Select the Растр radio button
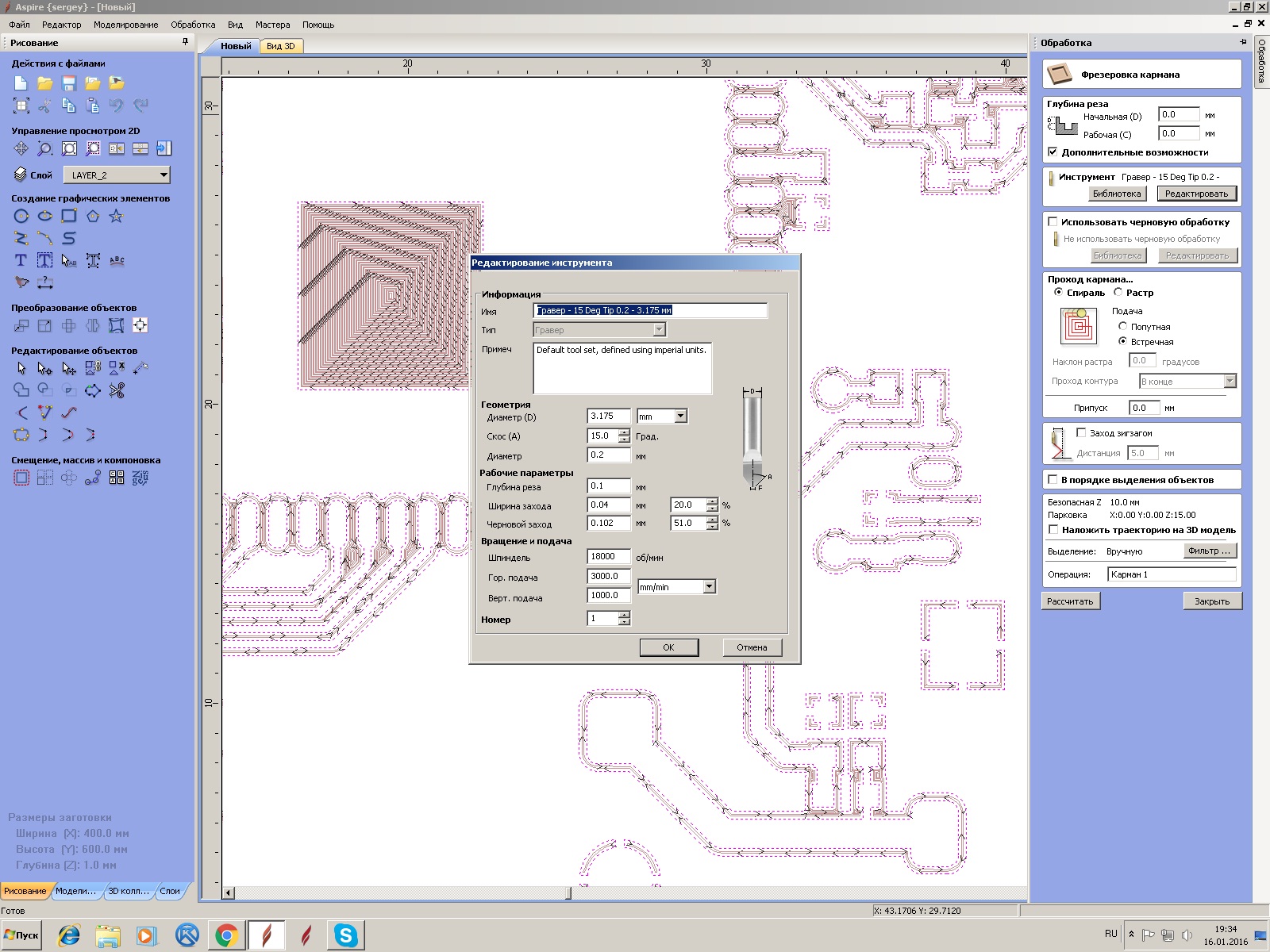The width and height of the screenshot is (1270, 952). (x=1118, y=293)
